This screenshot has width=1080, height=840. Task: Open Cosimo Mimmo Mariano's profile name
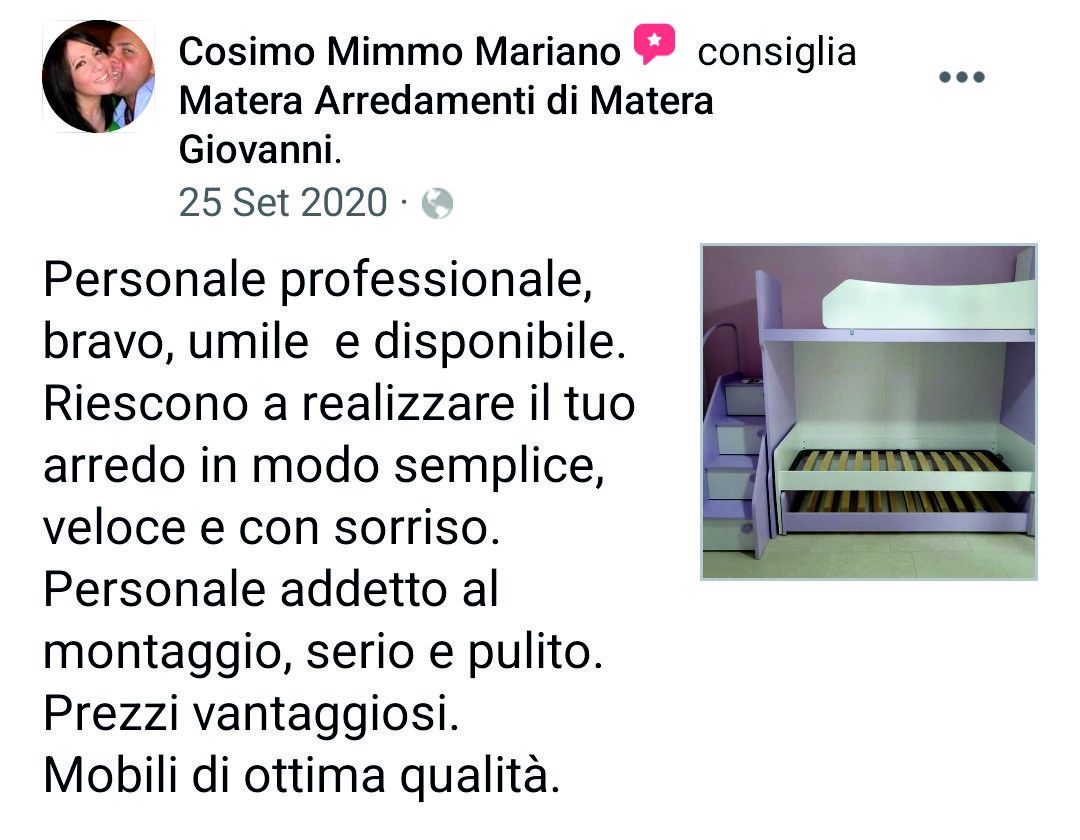(x=399, y=52)
